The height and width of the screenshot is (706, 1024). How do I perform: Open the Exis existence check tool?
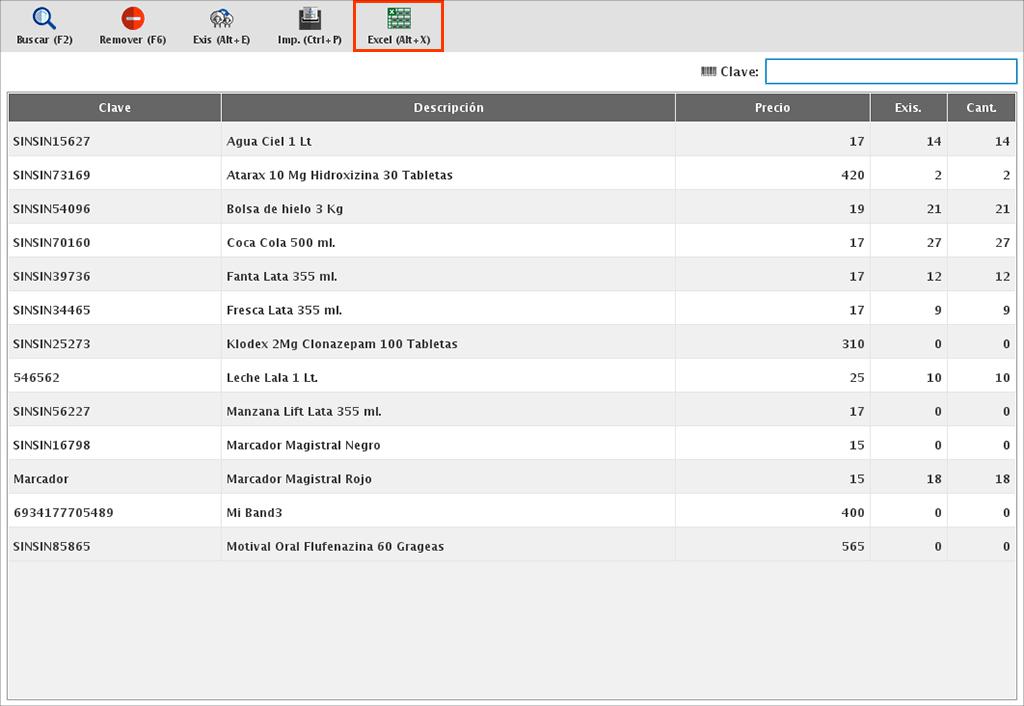221,19
